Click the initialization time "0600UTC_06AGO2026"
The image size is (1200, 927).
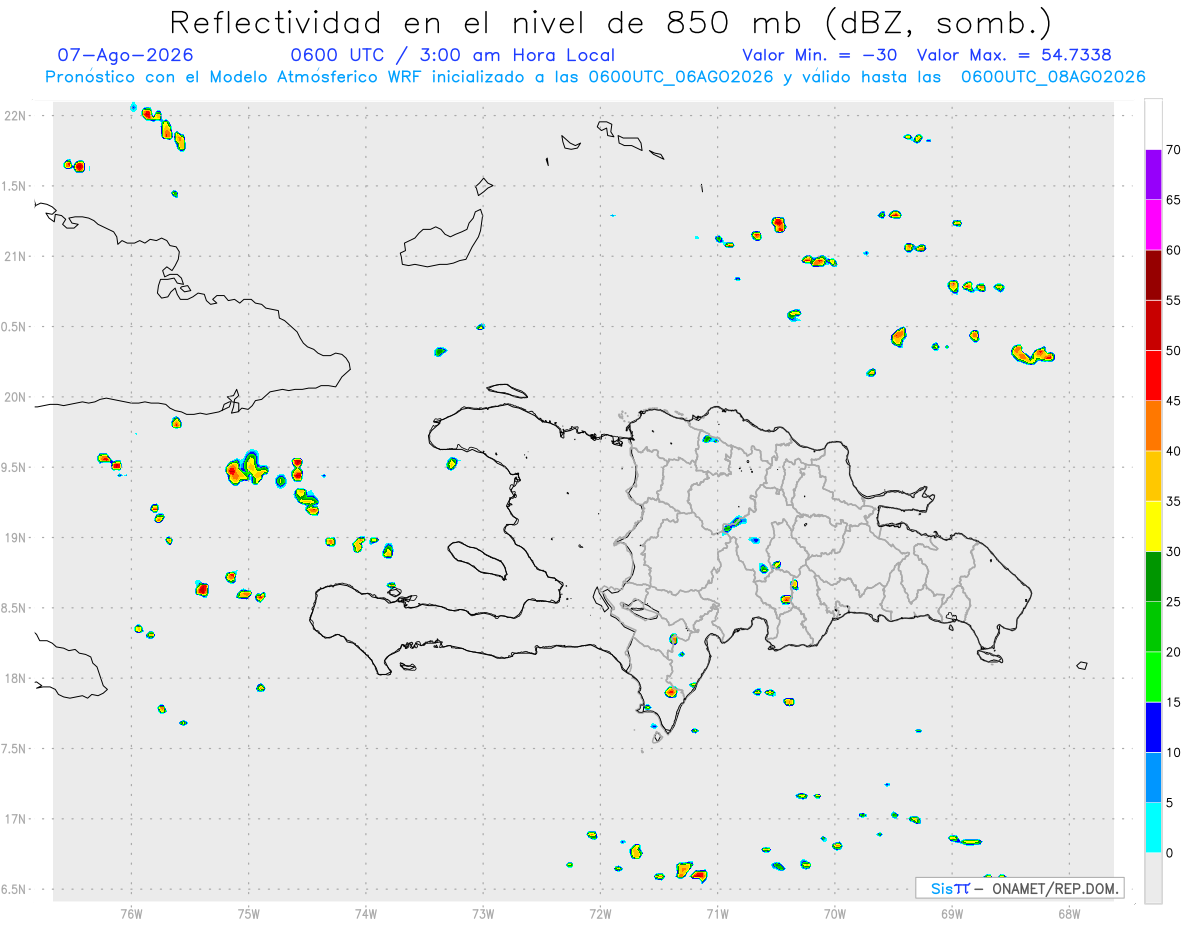pyautogui.click(x=681, y=77)
